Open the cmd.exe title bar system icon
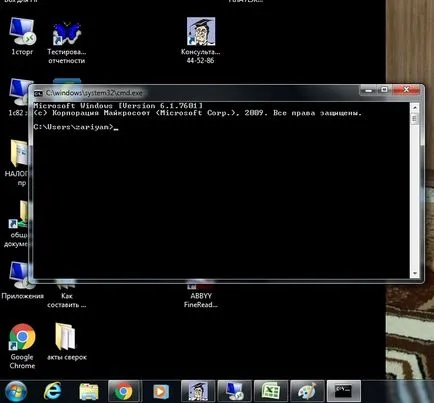This screenshot has height=403, width=434. pos(38,93)
